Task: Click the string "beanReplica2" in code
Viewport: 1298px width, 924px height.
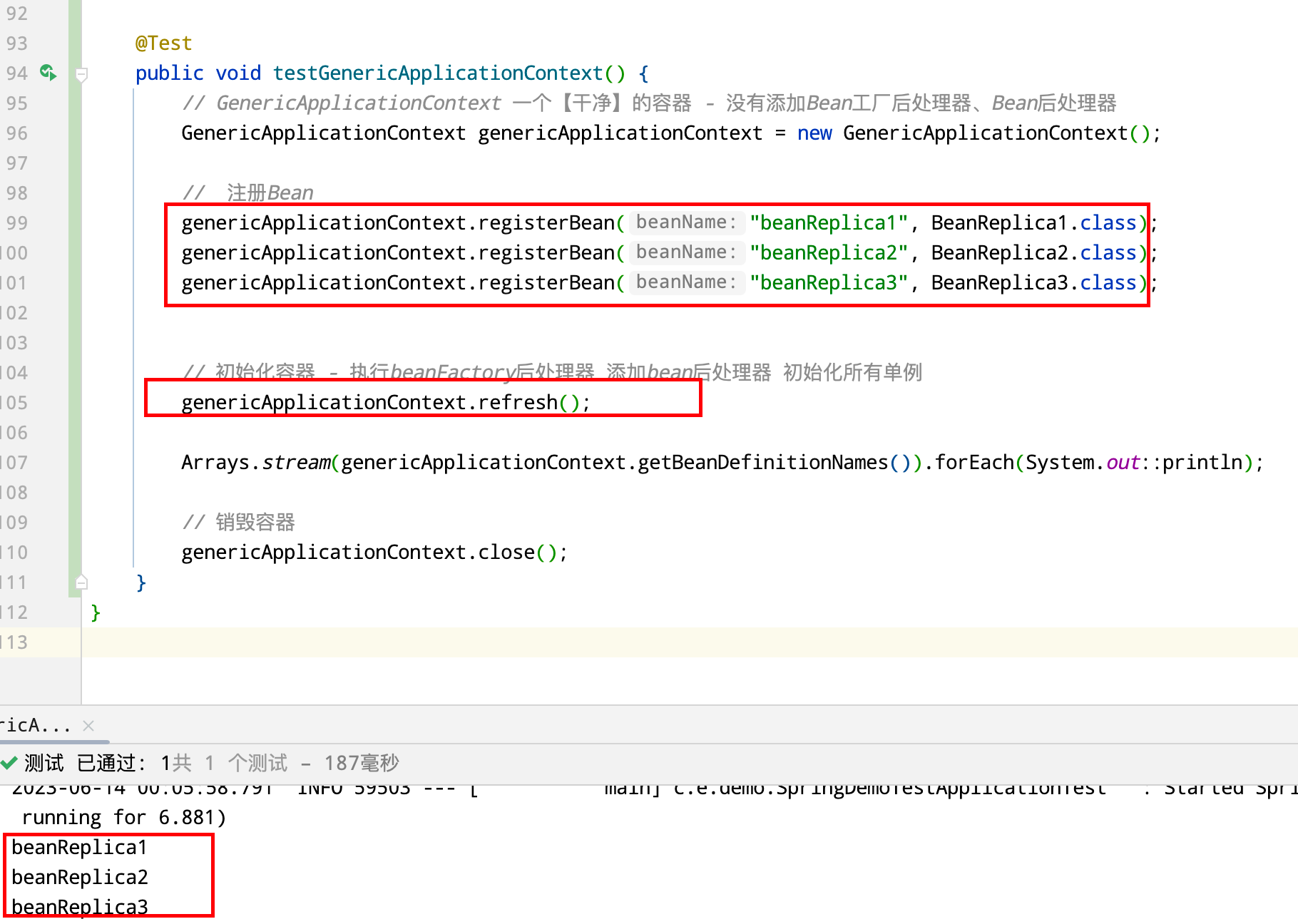Action: [829, 253]
